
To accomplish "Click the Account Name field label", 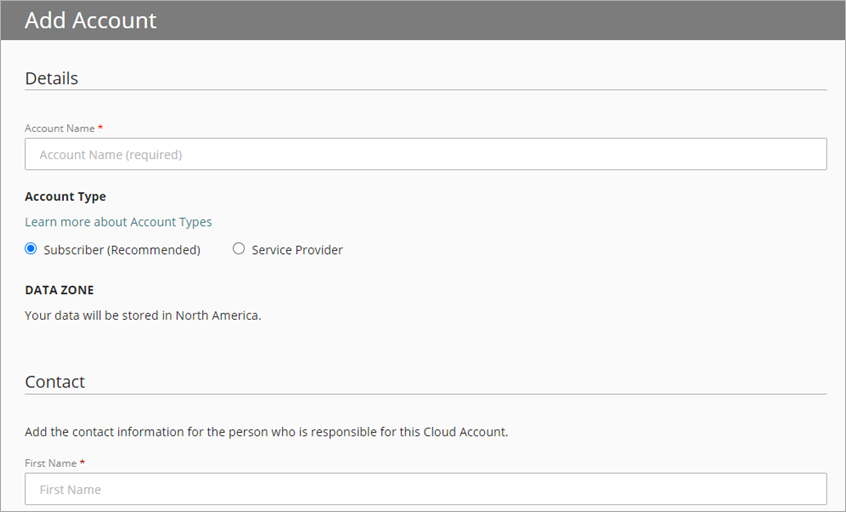I will click(x=59, y=129).
